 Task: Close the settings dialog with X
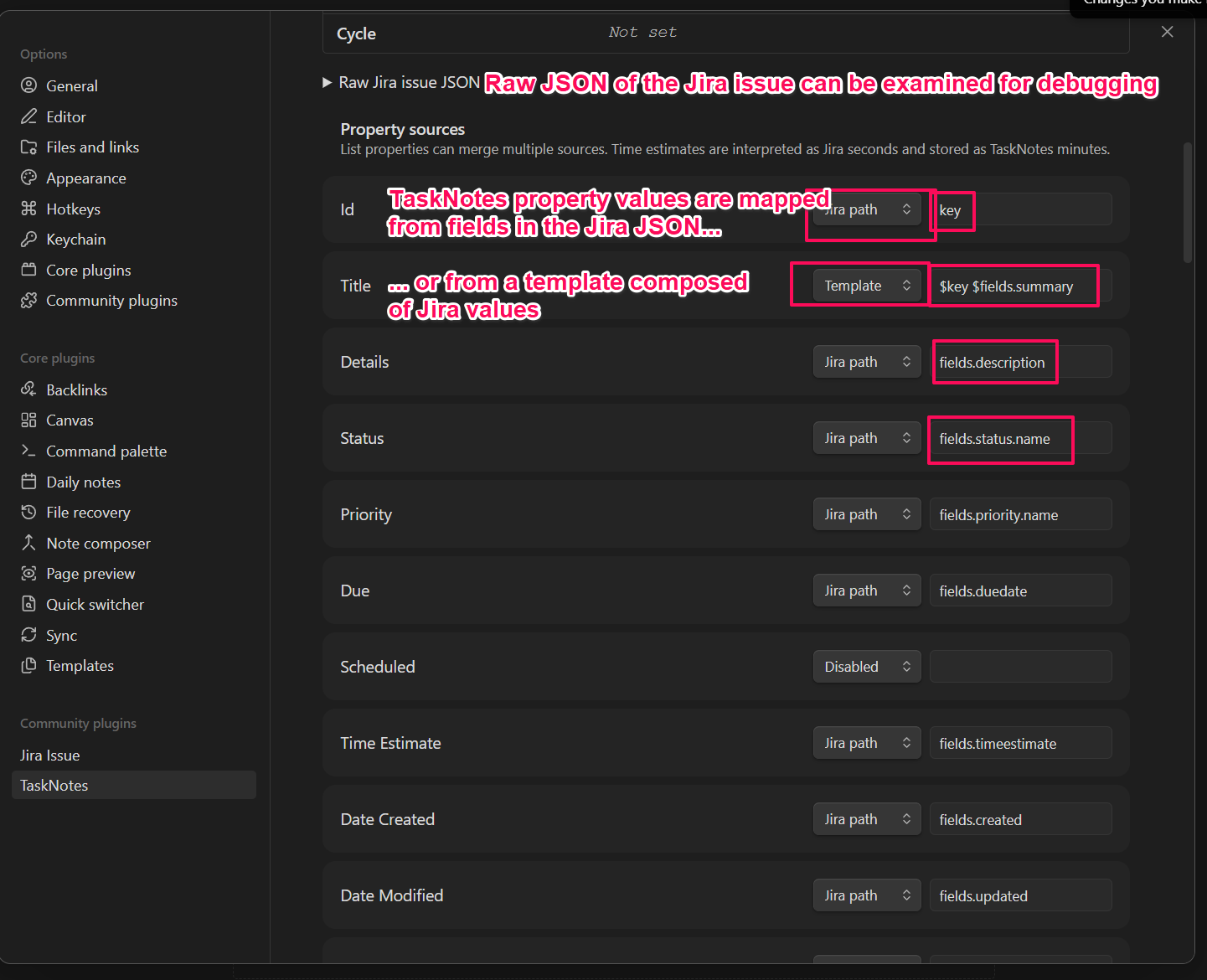(x=1168, y=32)
